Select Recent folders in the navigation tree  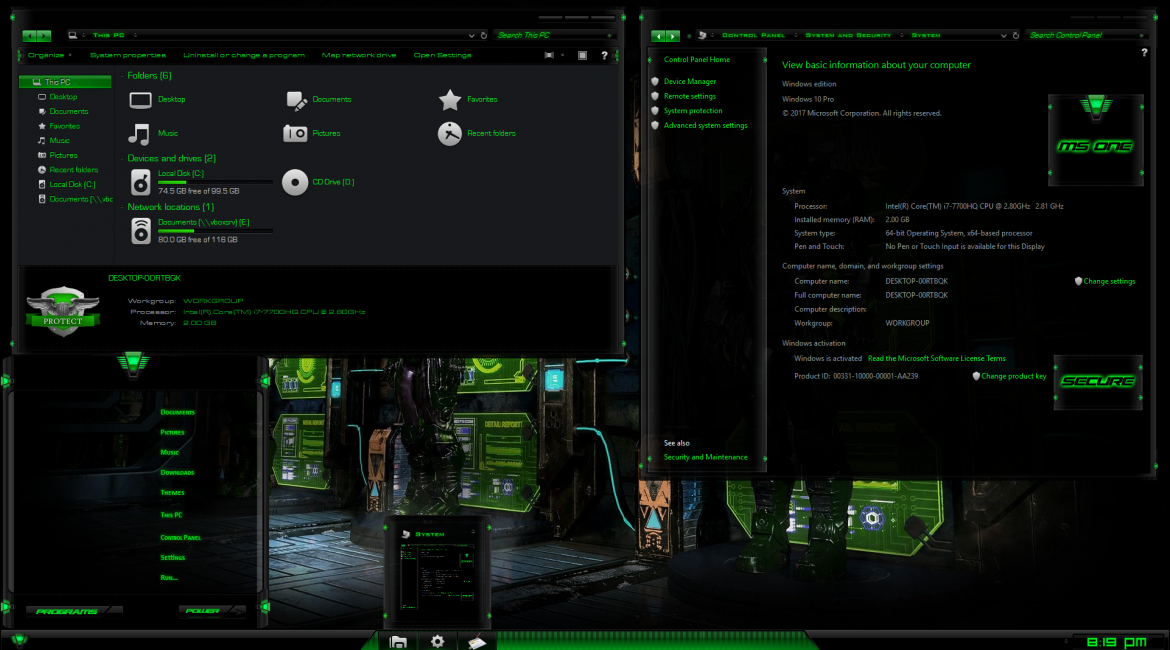point(73,170)
